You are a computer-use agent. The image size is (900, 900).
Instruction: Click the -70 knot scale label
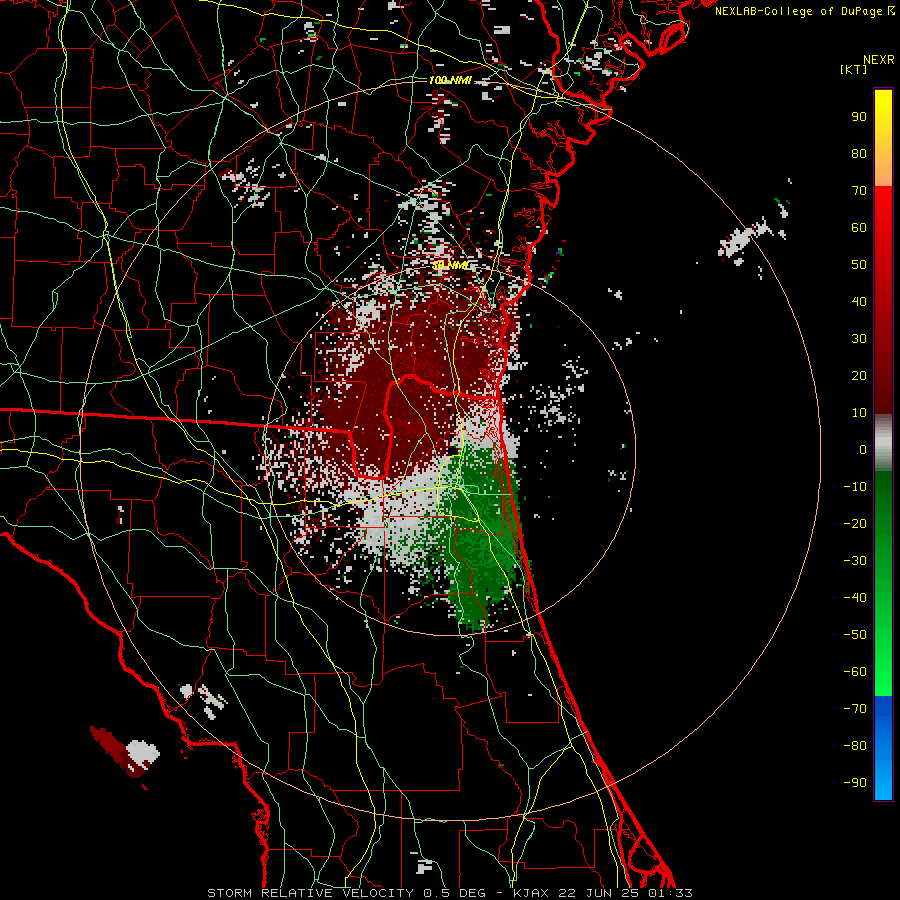pyautogui.click(x=855, y=709)
